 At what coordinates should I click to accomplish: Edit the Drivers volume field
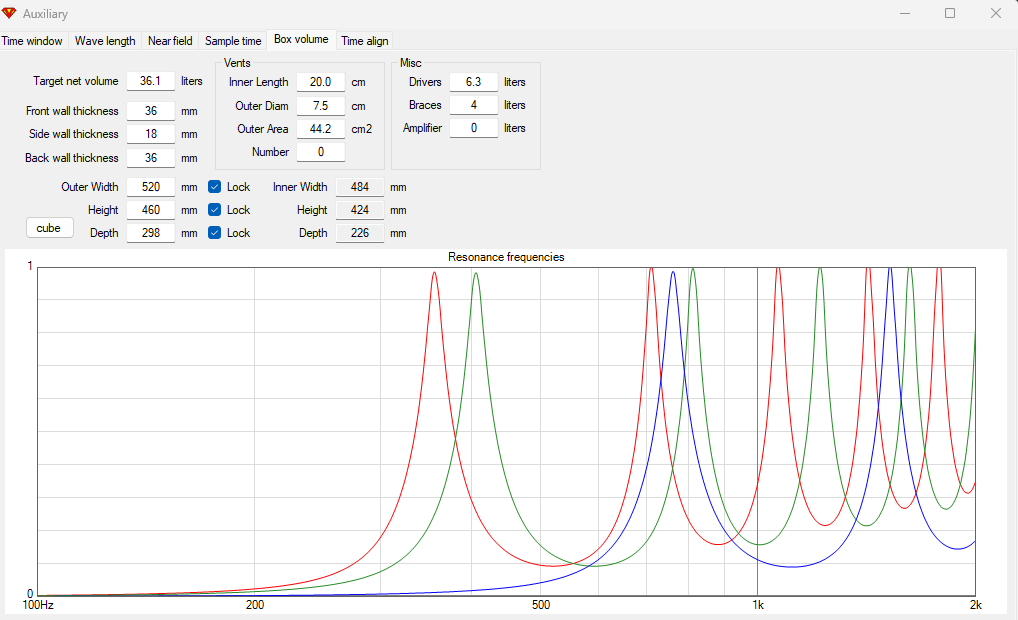[x=473, y=82]
